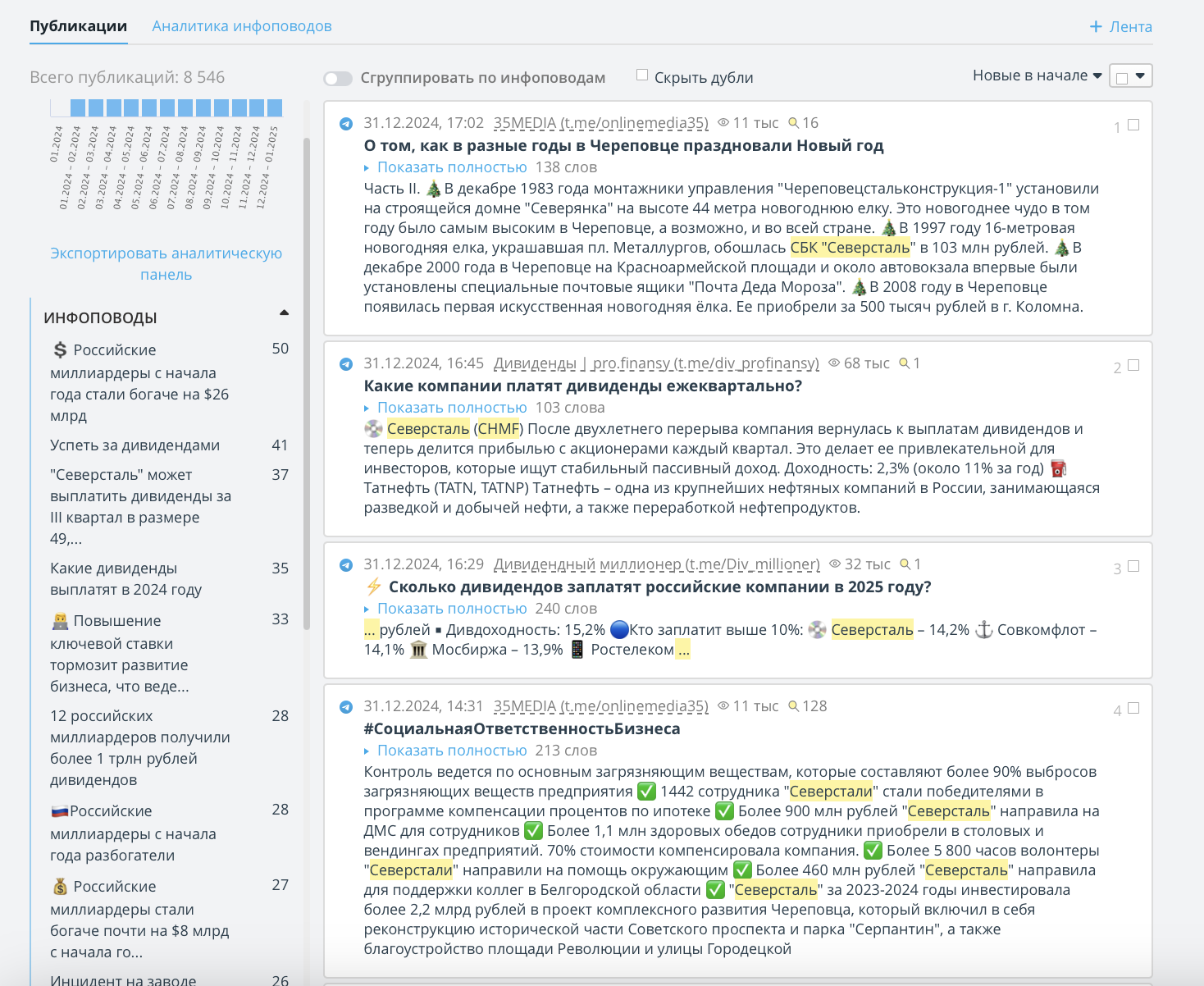The image size is (1204, 986).
Task: Click the Telegram icon of the 14:31 post
Action: click(346, 707)
